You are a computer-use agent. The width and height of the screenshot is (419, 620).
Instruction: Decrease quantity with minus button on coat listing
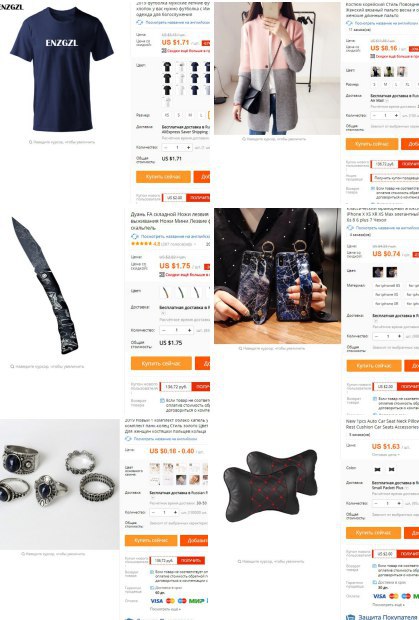(x=375, y=115)
